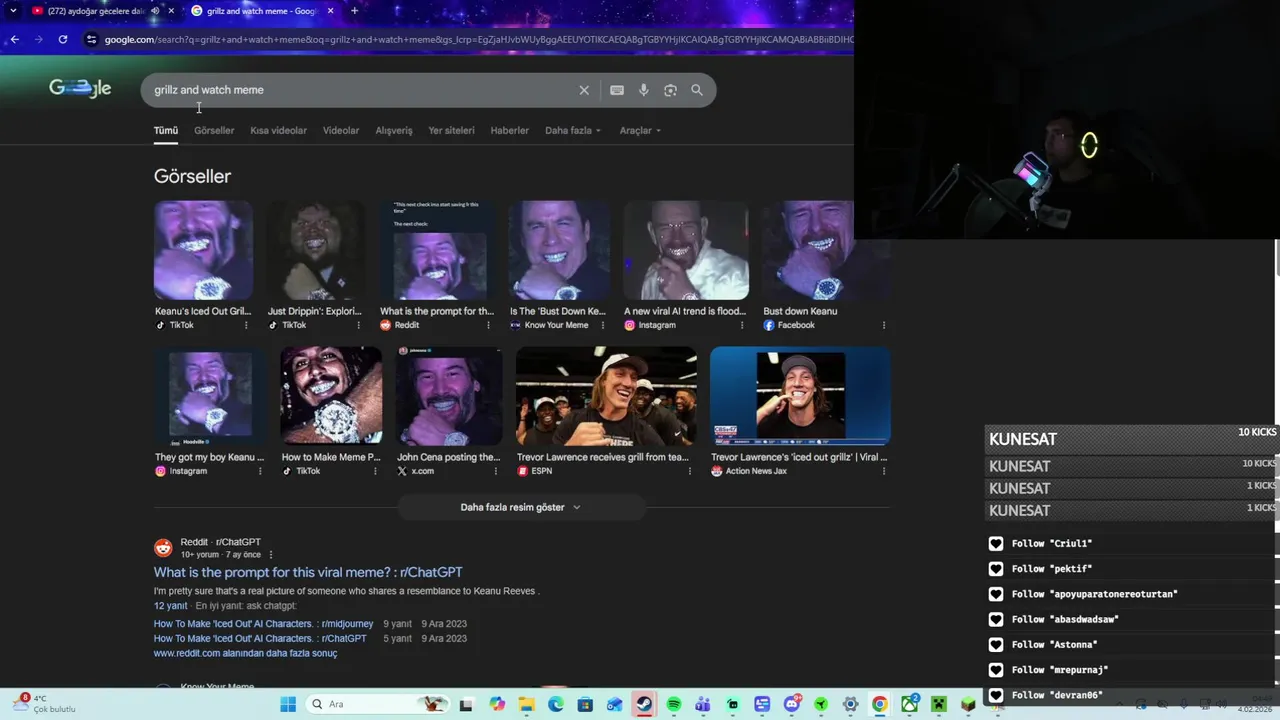
Task: Open Trevor Lawrence receives grill ESPN thumbnail
Action: (x=606, y=396)
